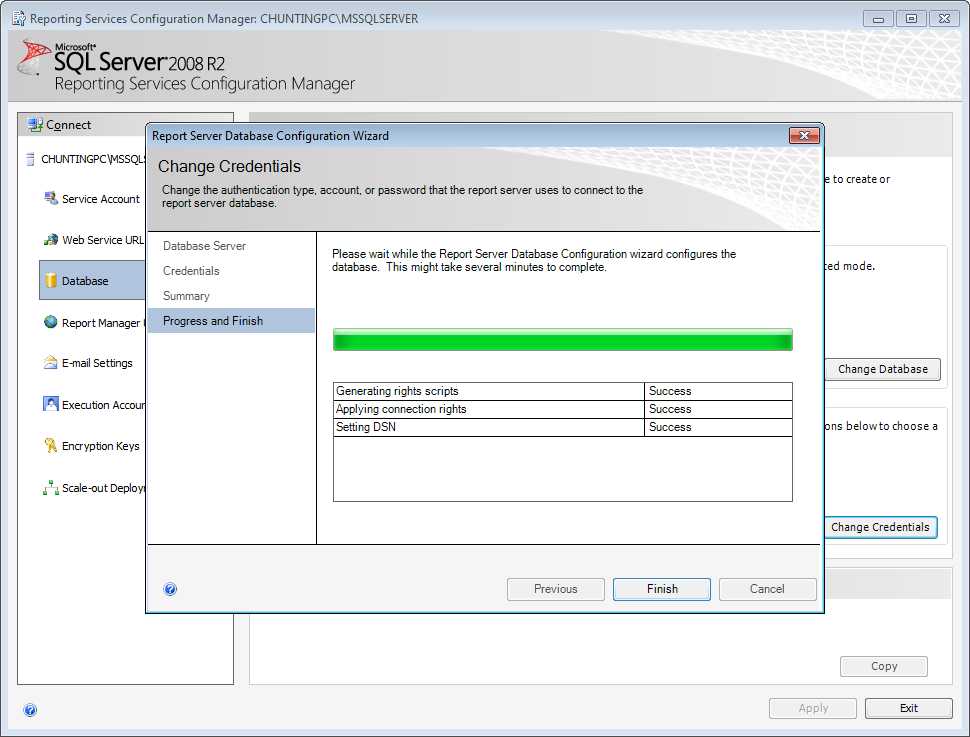
Task: Click the Change Credentials wizard heading
Action: click(x=230, y=166)
